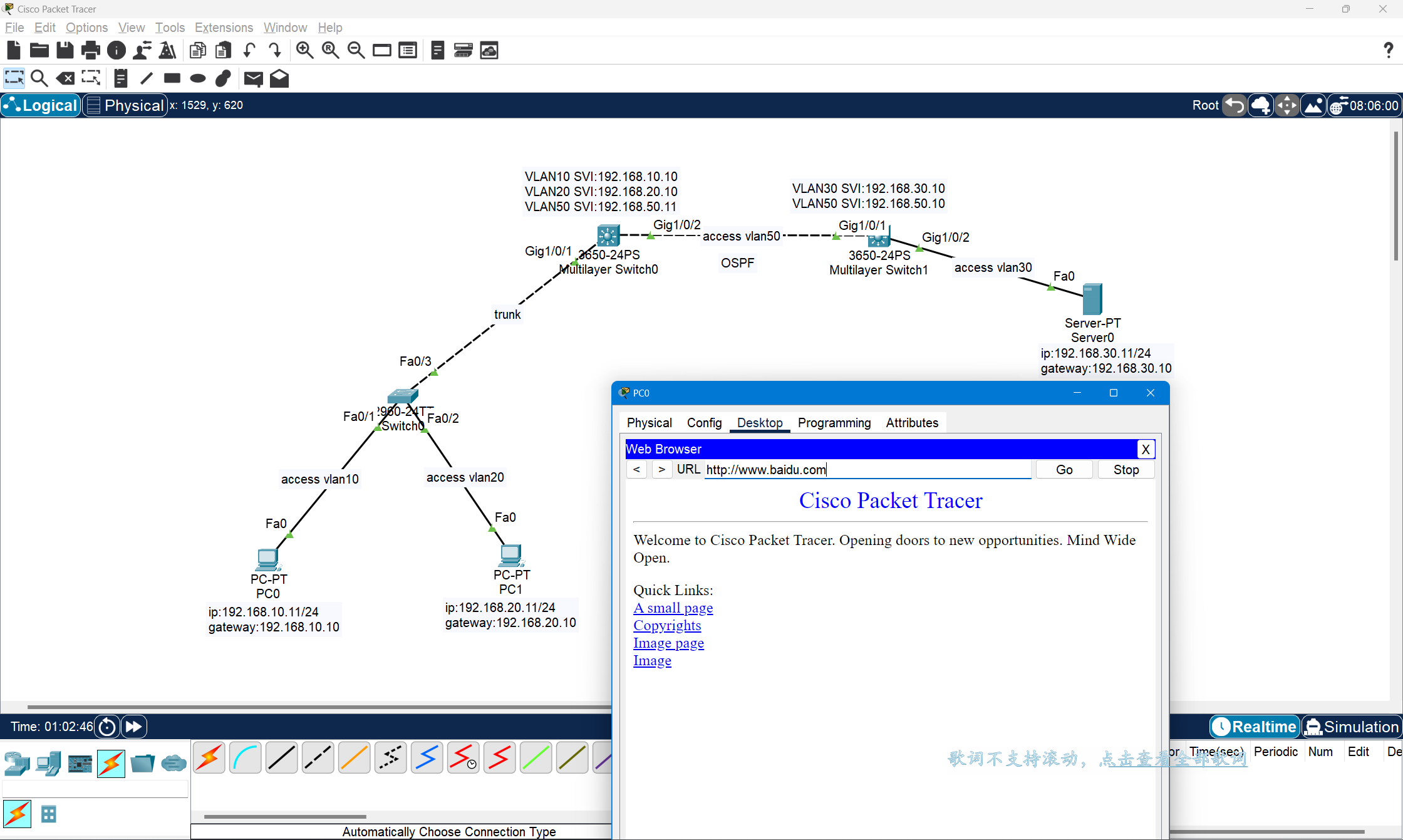
Task: Select End Devices category icon
Action: tap(48, 763)
